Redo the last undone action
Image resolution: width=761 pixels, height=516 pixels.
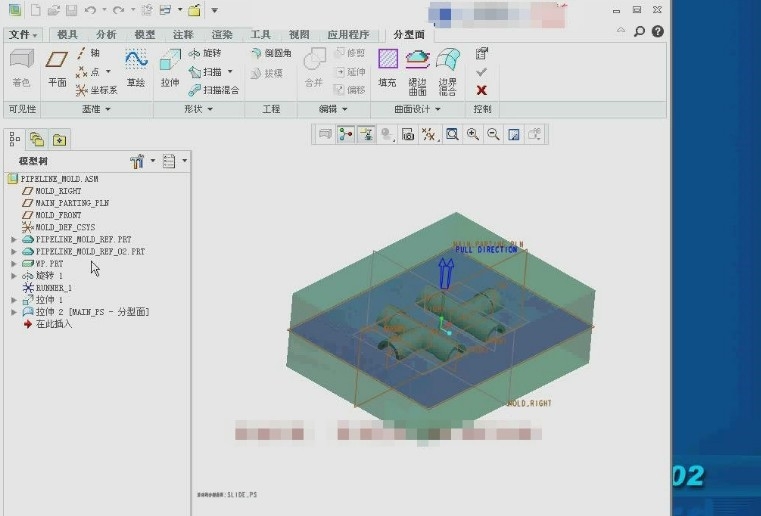[x=118, y=10]
